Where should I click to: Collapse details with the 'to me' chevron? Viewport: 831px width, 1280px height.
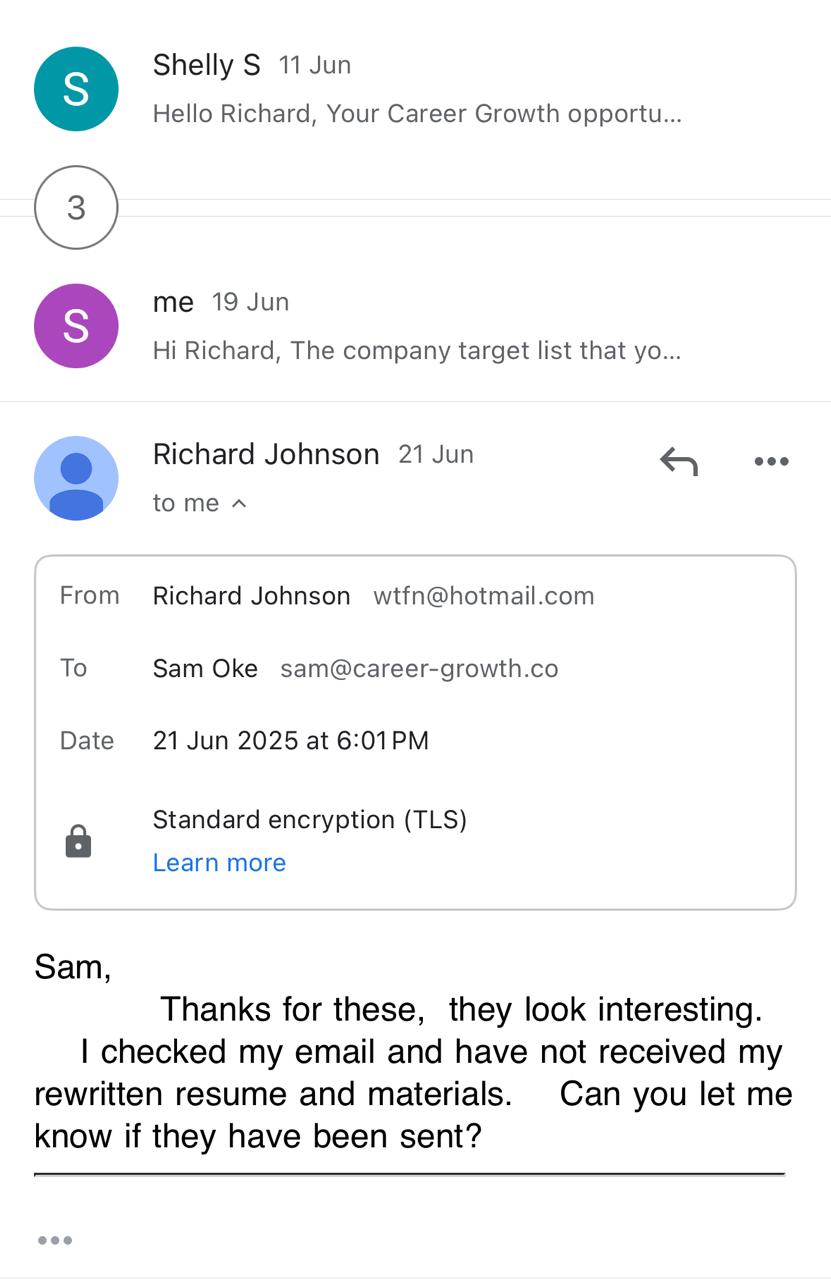click(x=238, y=503)
